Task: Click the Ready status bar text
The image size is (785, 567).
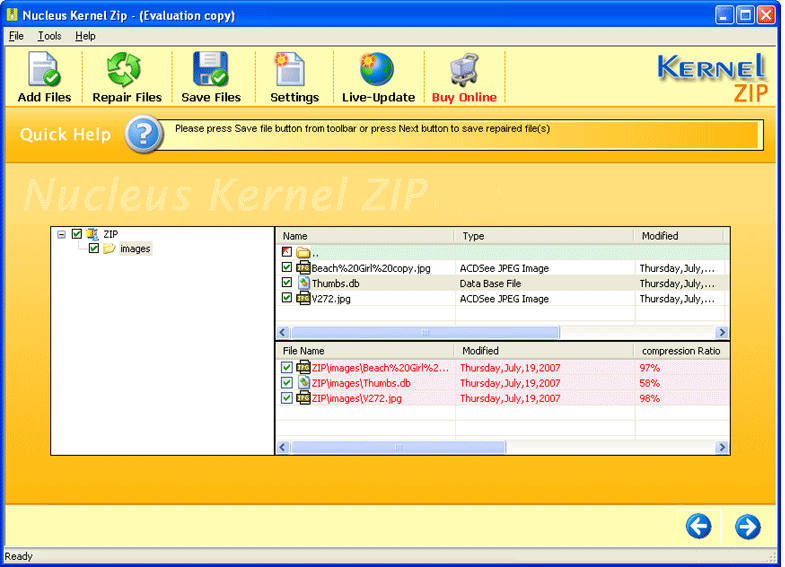Action: click(x=19, y=556)
